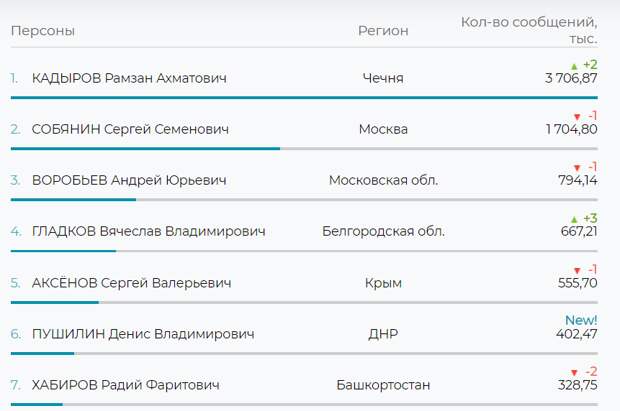Viewport: 620px width, 411px height.
Task: Click the red down arrow in Собянин row
Action: [x=577, y=117]
